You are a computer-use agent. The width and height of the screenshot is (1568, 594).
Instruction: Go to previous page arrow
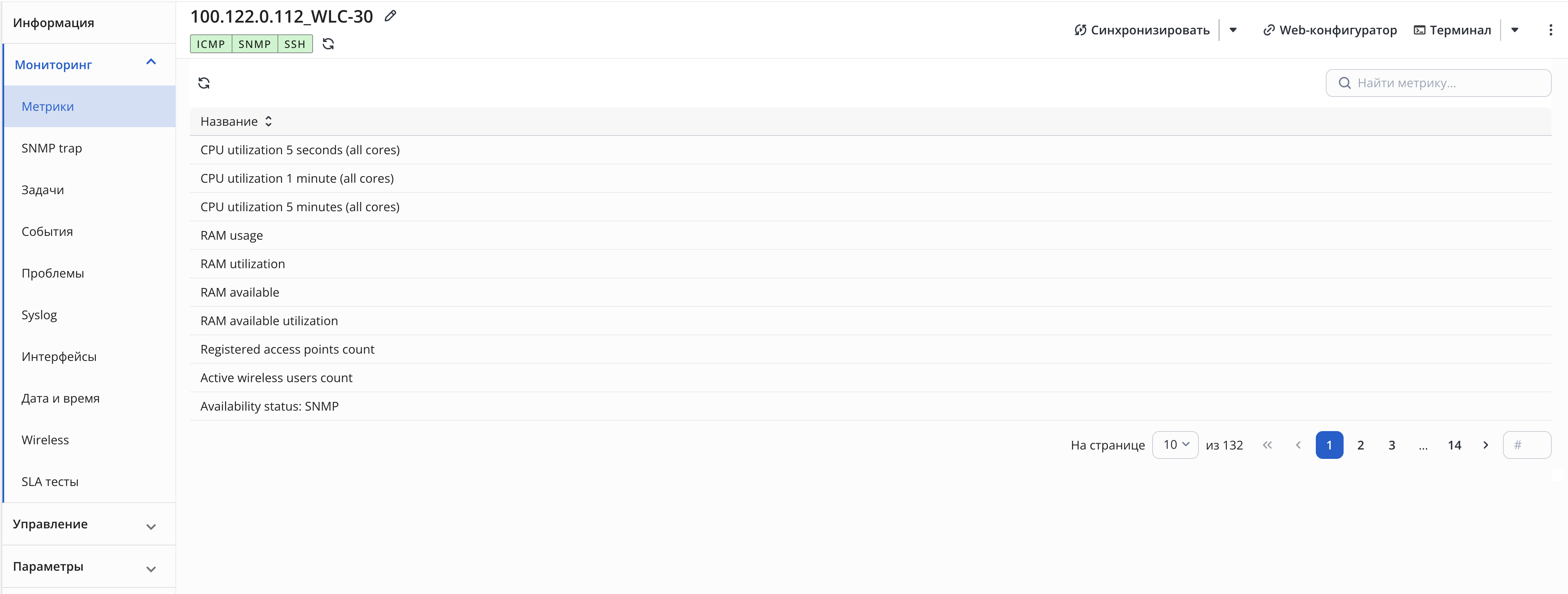pos(1298,445)
